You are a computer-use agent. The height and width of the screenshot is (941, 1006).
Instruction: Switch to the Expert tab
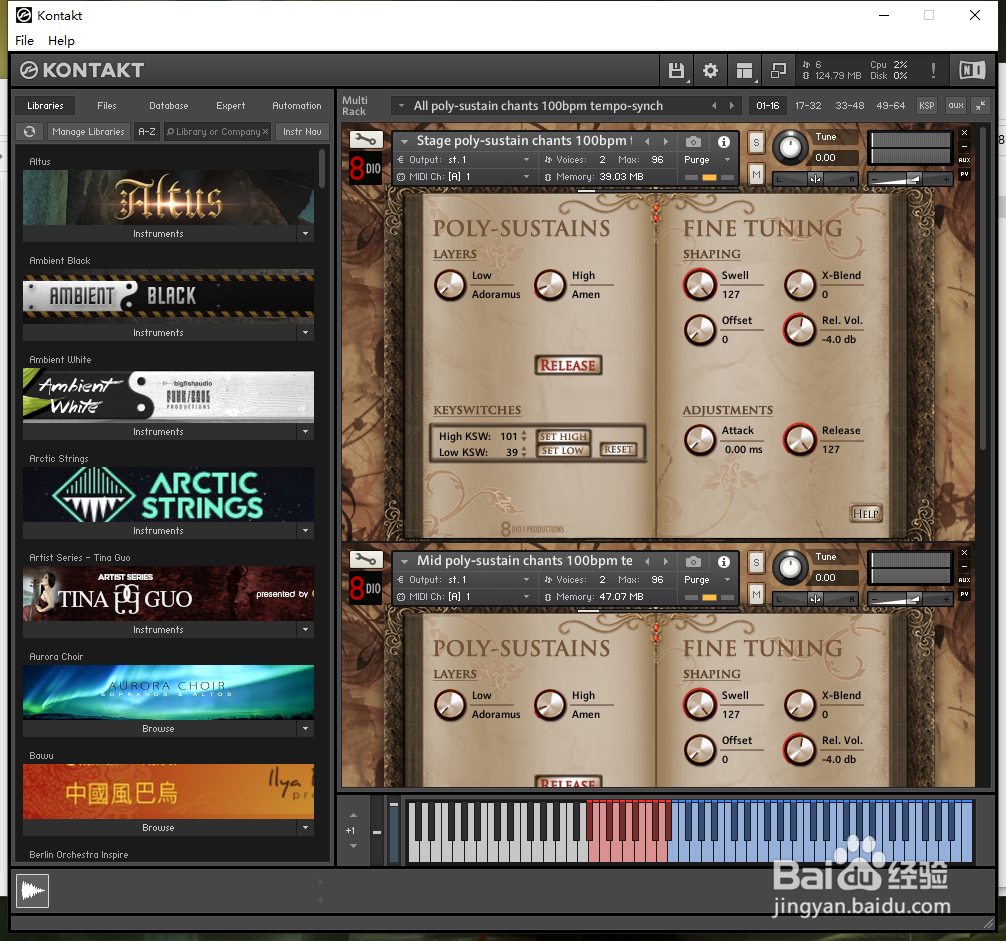(230, 106)
